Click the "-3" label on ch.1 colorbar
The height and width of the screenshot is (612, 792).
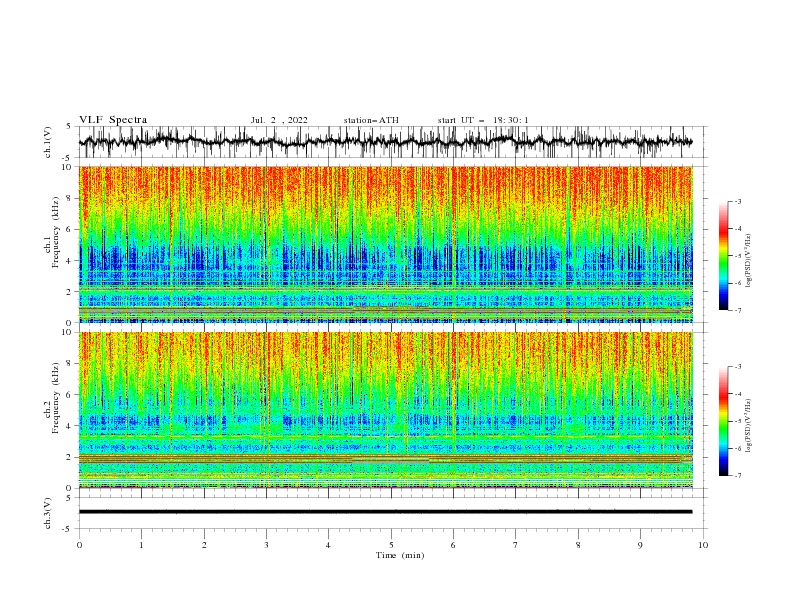click(737, 201)
